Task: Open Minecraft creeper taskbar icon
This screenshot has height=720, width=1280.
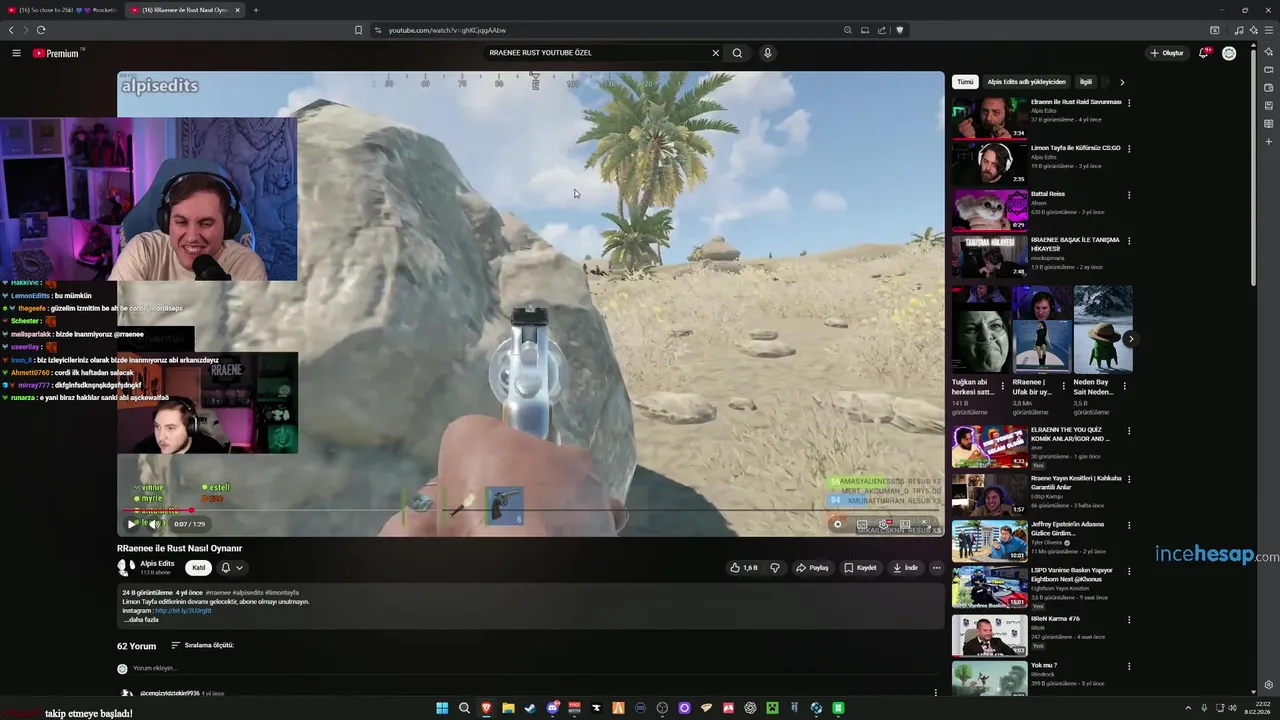Action: pyautogui.click(x=772, y=708)
